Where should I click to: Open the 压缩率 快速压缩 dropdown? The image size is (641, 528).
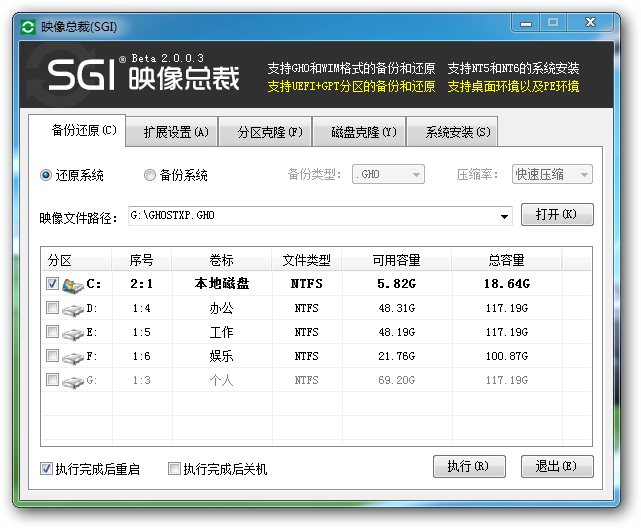[x=552, y=175]
